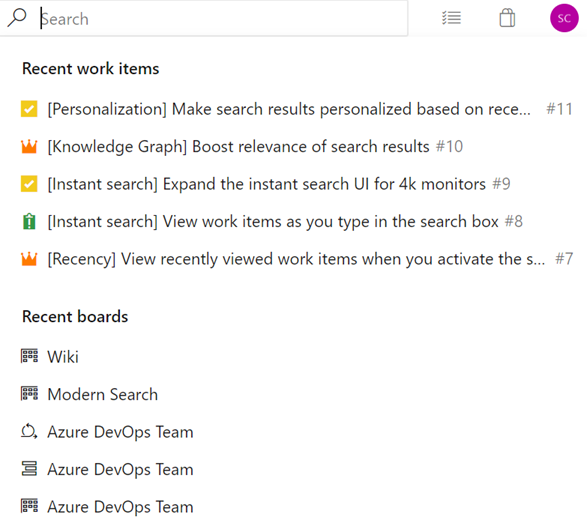Click the #11 work item number
Image resolution: width=587 pixels, height=526 pixels.
pyautogui.click(x=559, y=109)
